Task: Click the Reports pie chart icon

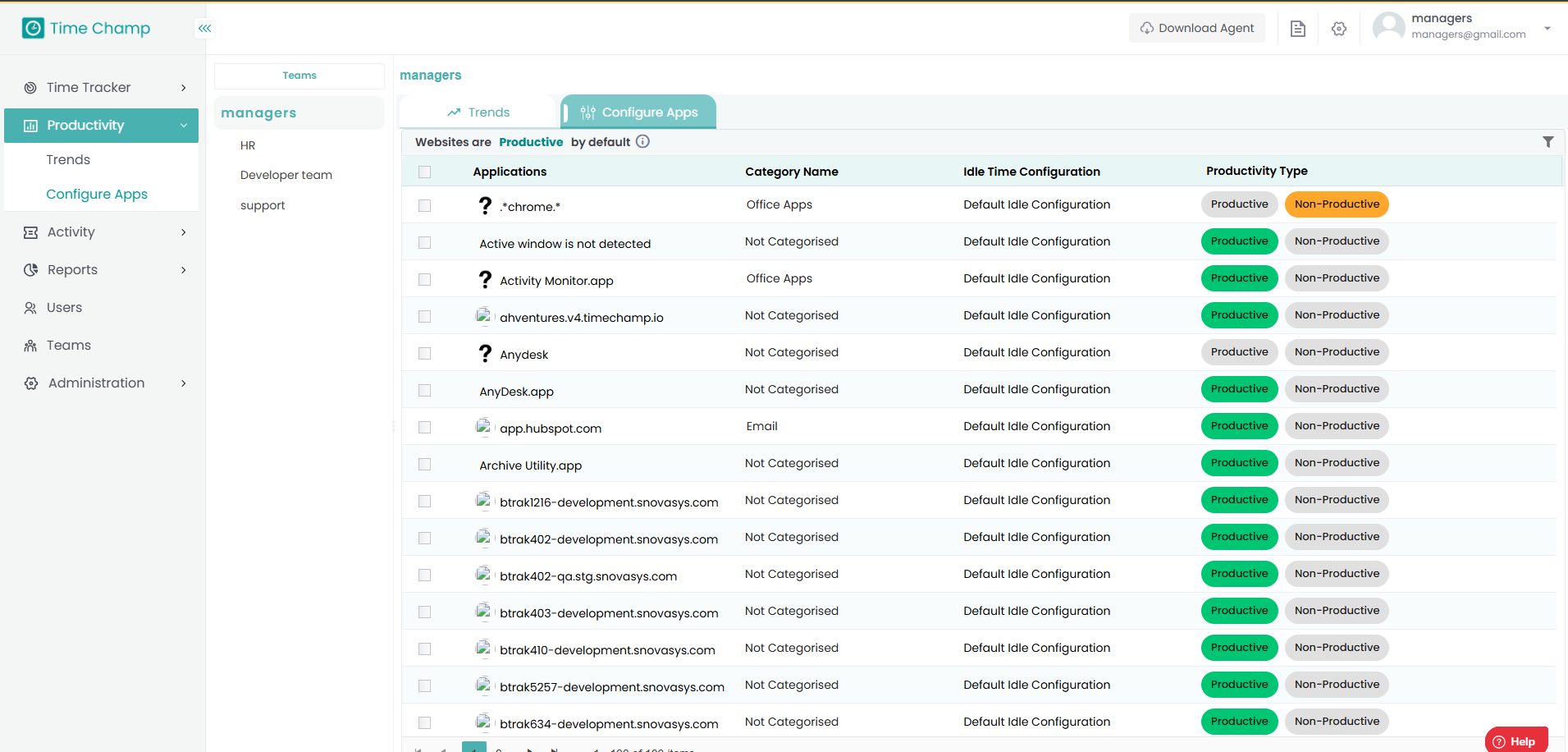Action: [x=30, y=270]
